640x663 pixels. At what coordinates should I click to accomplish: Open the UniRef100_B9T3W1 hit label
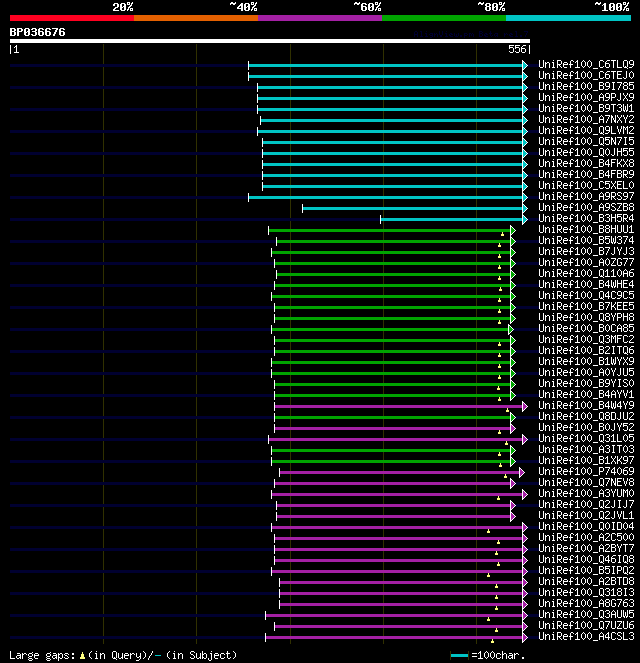[586, 108]
